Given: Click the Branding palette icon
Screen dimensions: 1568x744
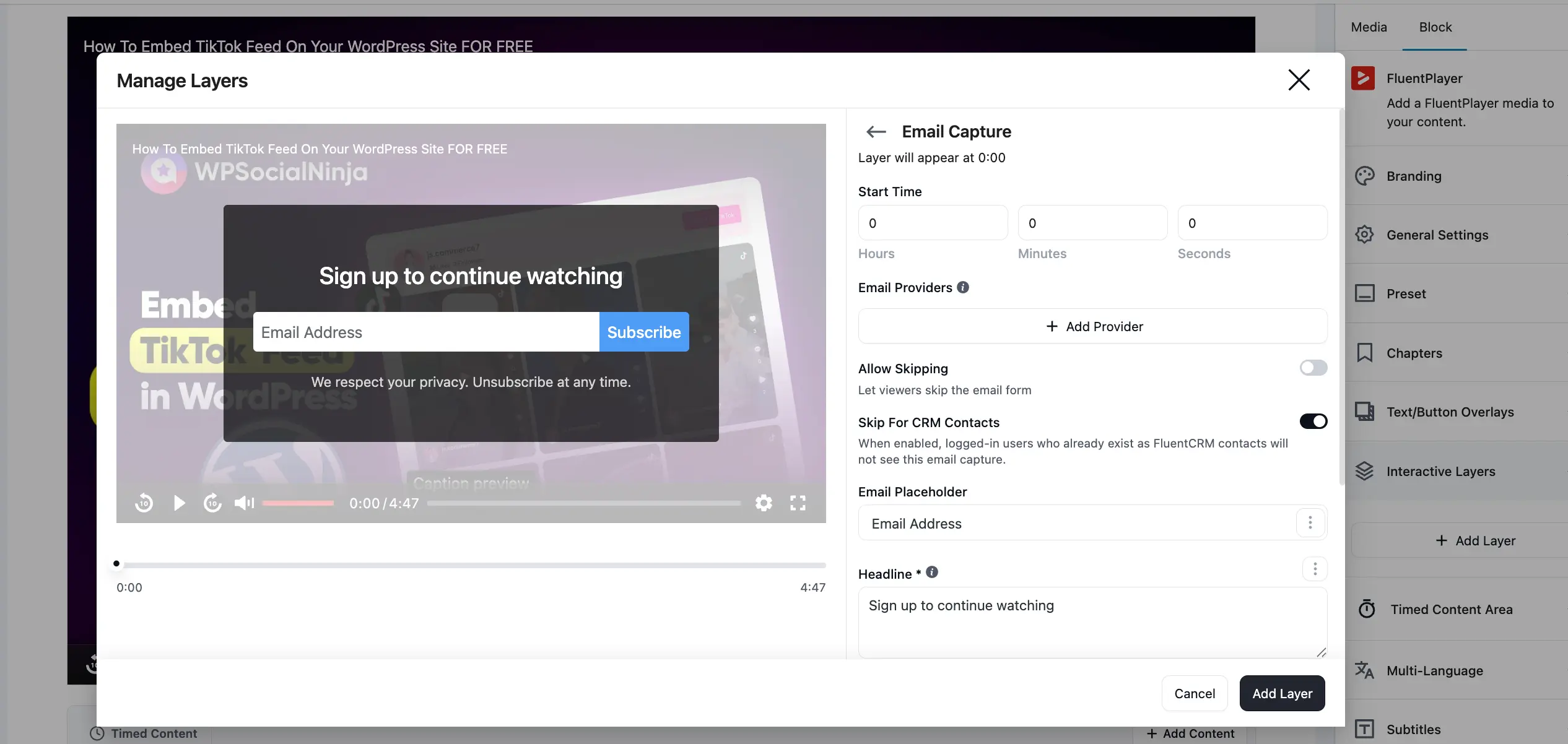Looking at the screenshot, I should (x=1364, y=176).
